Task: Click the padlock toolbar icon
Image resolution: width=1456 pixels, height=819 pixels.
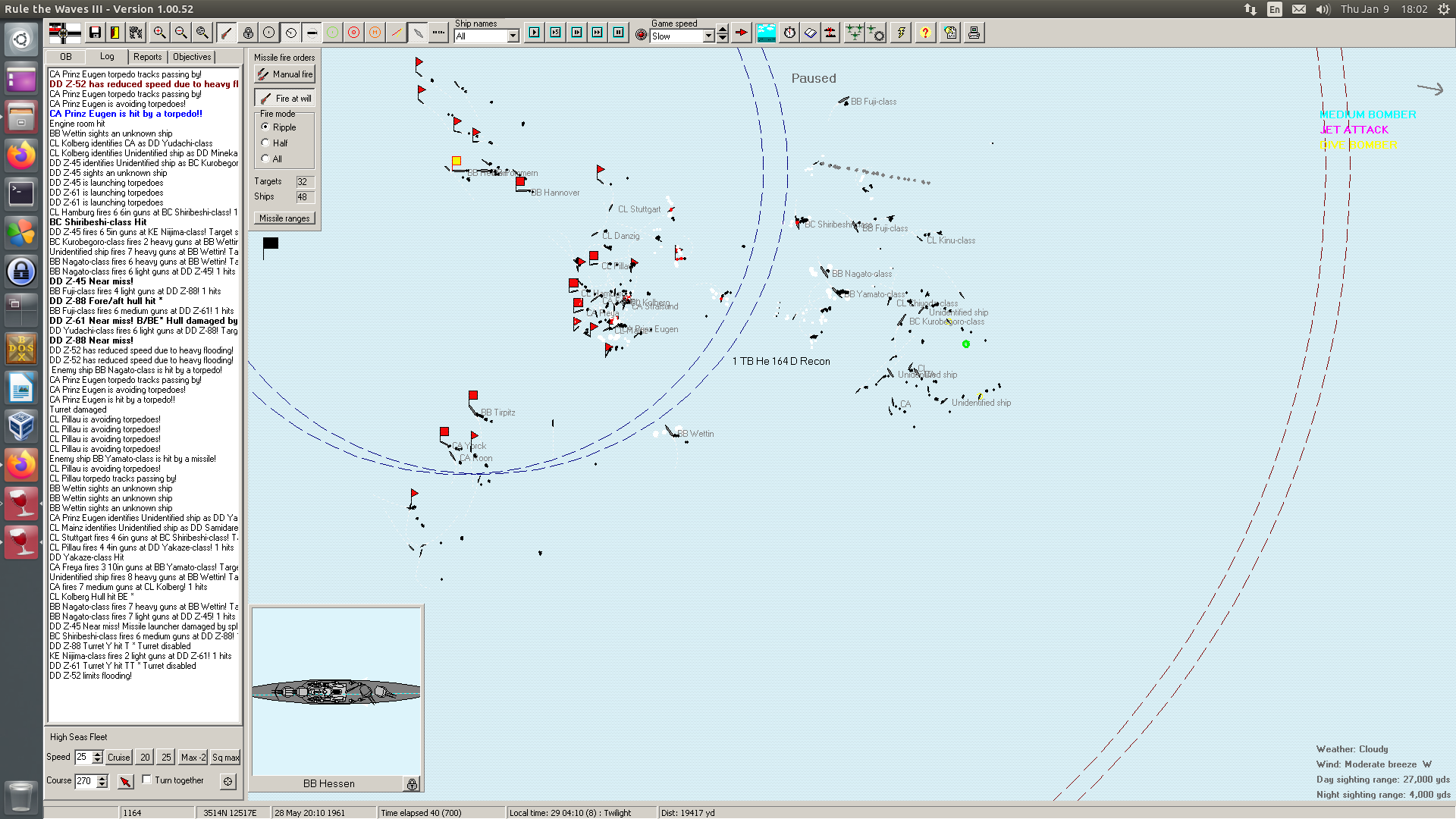Action: 248,33
